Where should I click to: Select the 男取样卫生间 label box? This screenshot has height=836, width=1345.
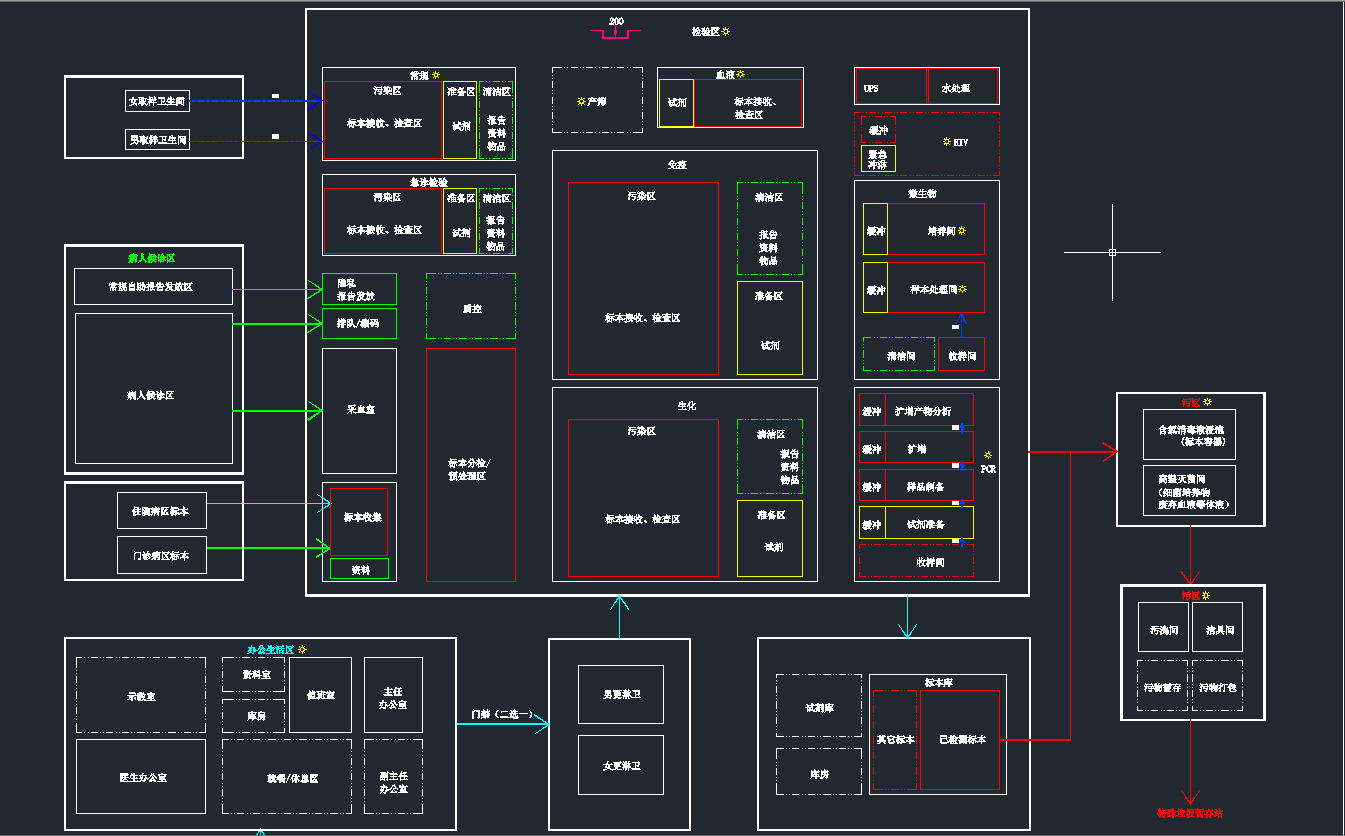point(157,141)
